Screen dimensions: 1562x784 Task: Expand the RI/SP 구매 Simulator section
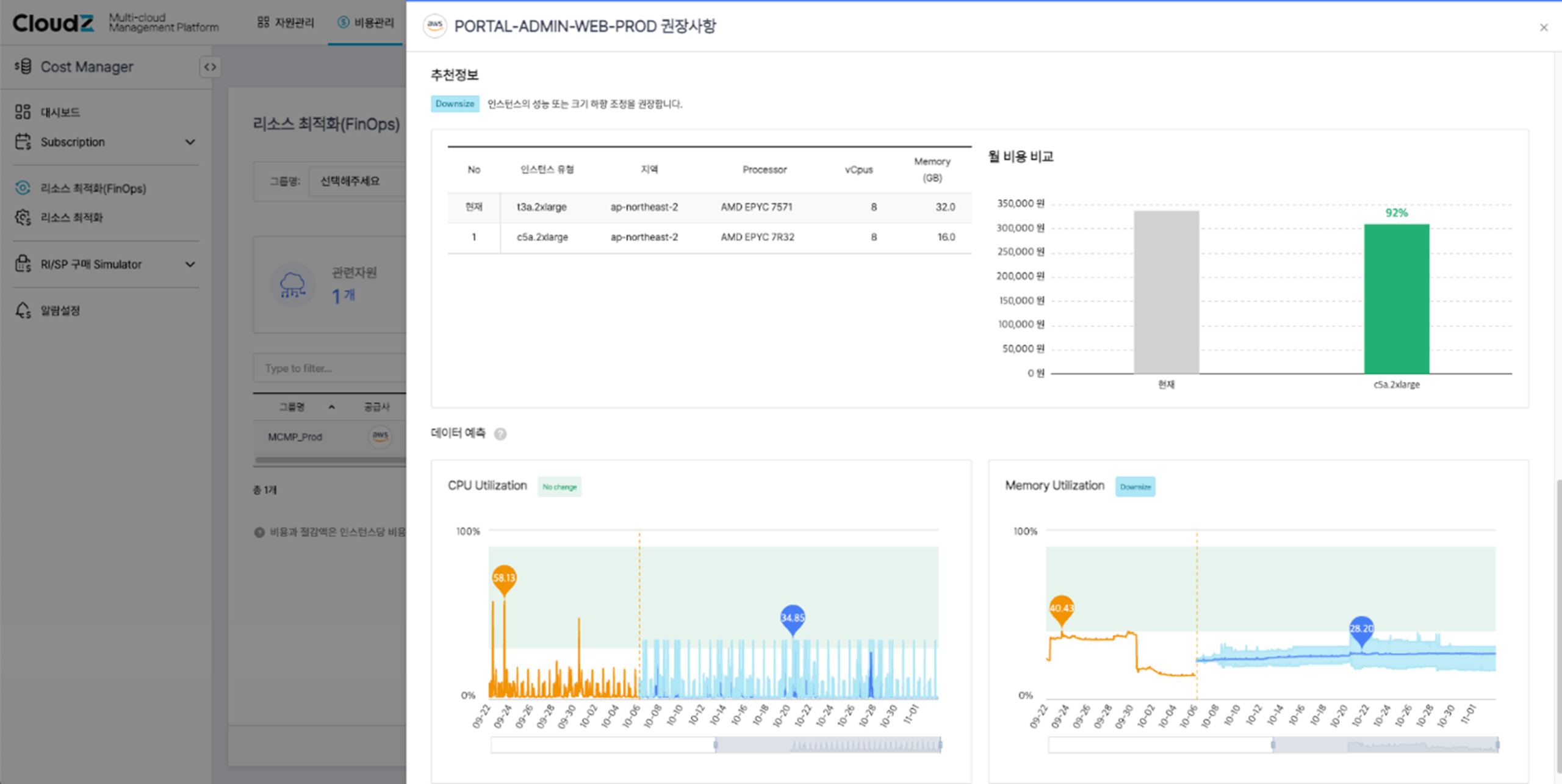191,264
